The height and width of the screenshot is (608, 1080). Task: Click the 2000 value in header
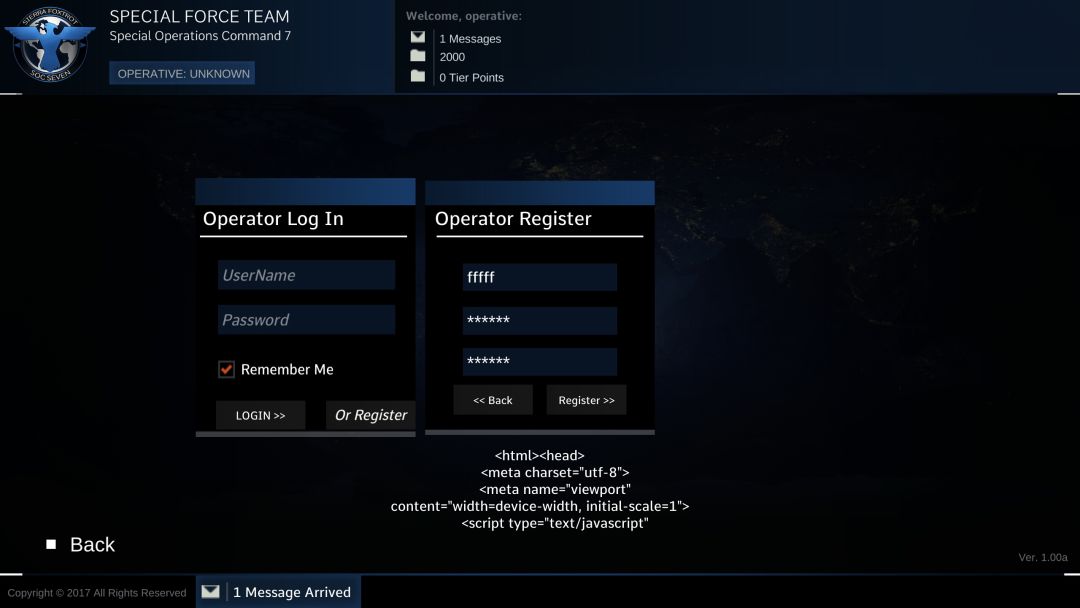coord(452,57)
